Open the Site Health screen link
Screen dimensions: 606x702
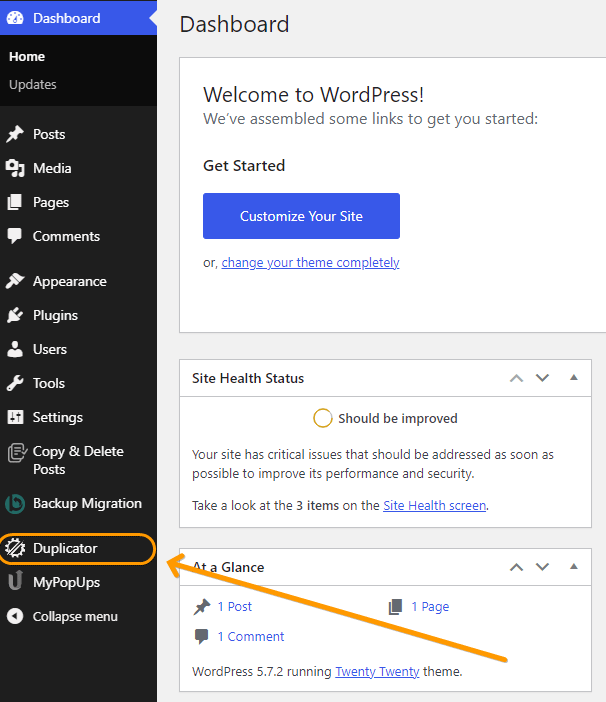(434, 505)
